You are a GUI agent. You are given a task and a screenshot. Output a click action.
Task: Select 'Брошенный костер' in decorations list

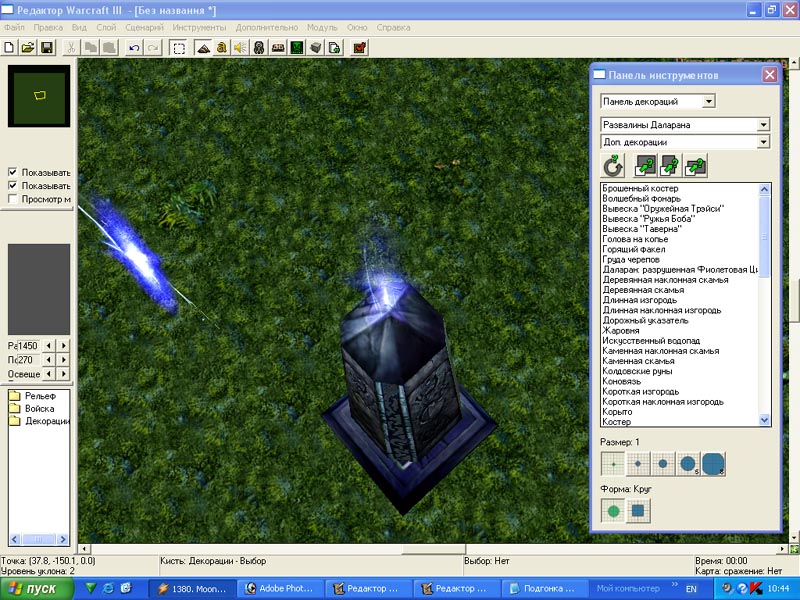pyautogui.click(x=640, y=188)
